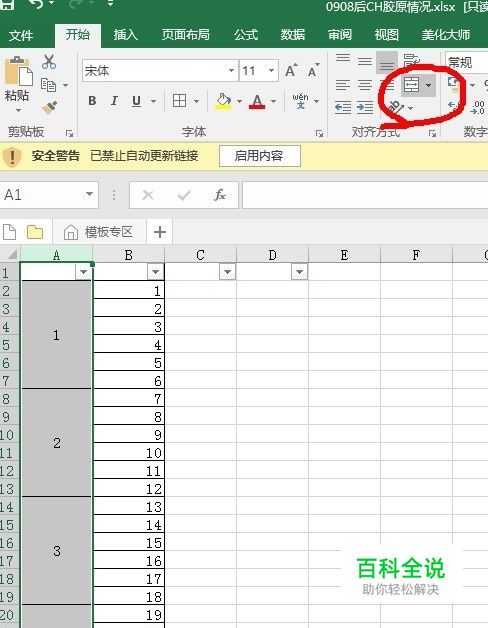Screen dimensions: 488x628
Task: Apply bottom align to cells
Action: tap(386, 62)
